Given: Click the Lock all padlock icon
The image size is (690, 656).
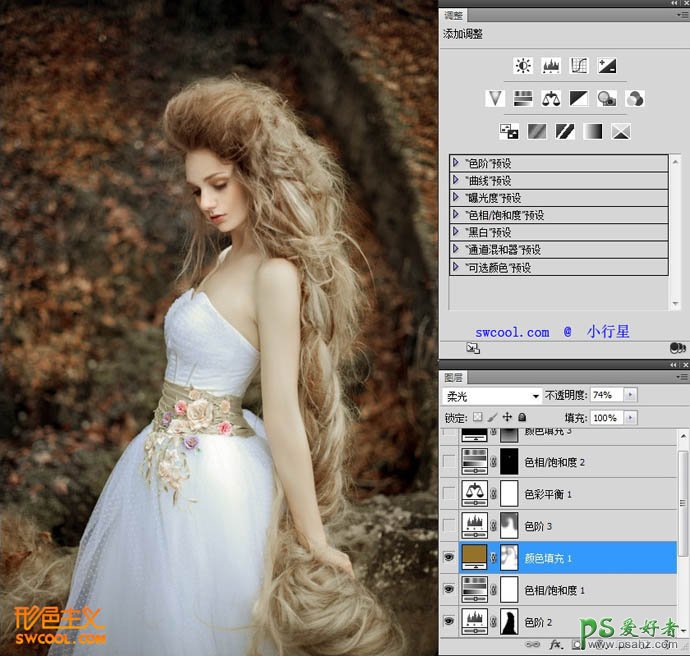Looking at the screenshot, I should 523,417.
